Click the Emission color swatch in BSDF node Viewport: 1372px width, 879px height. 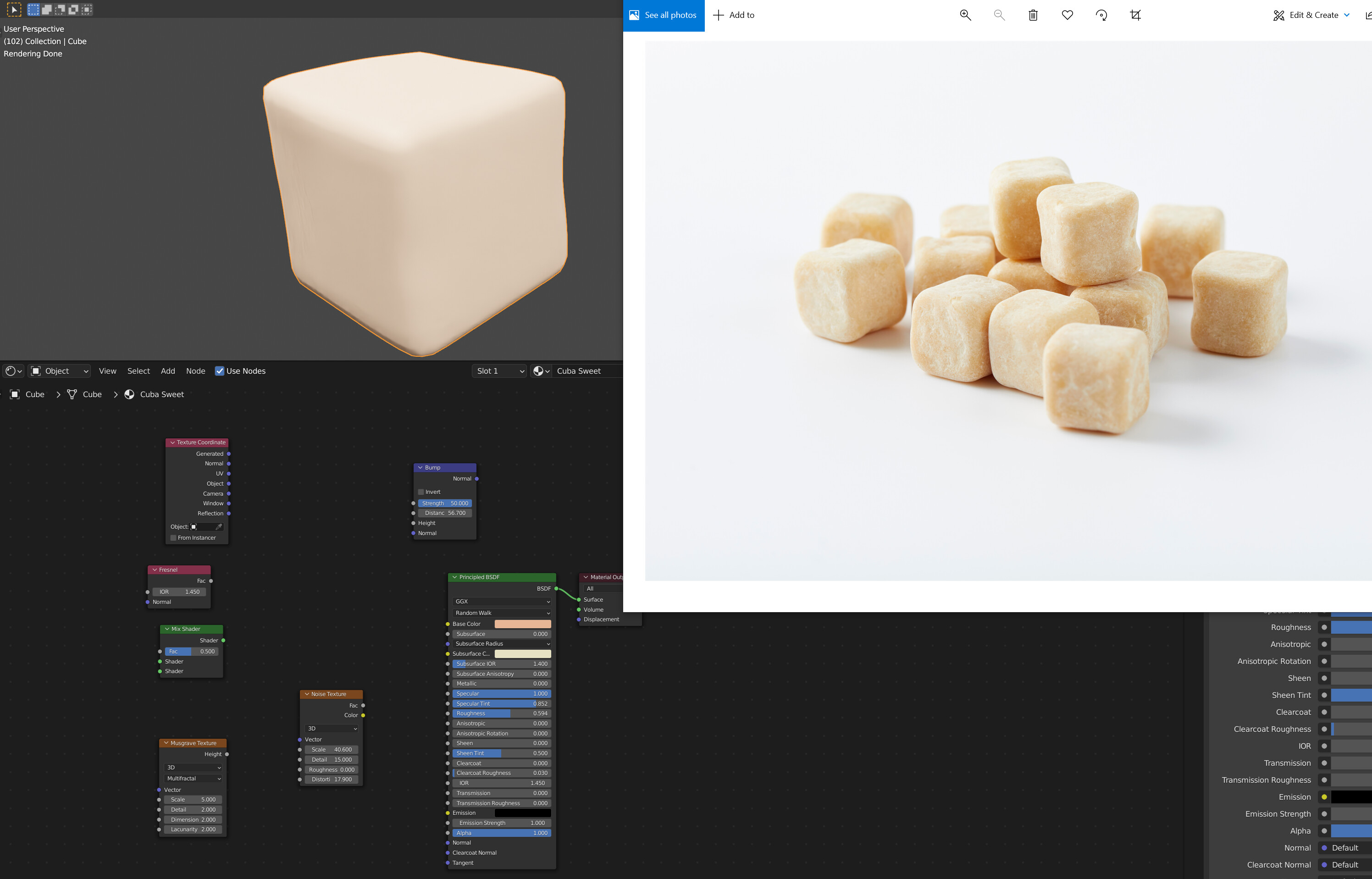[x=523, y=813]
